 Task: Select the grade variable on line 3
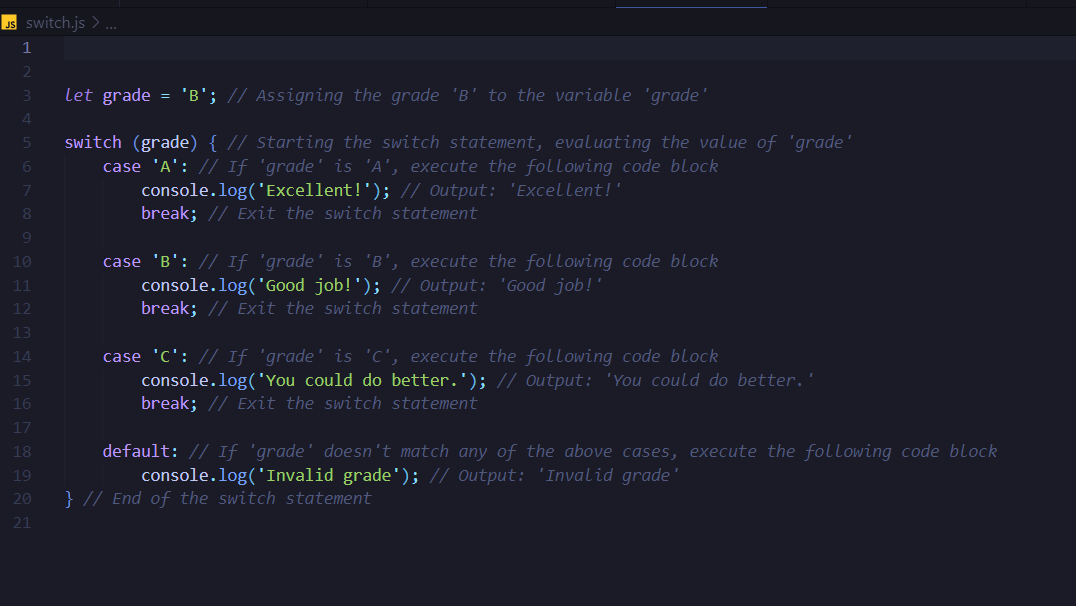pos(126,95)
